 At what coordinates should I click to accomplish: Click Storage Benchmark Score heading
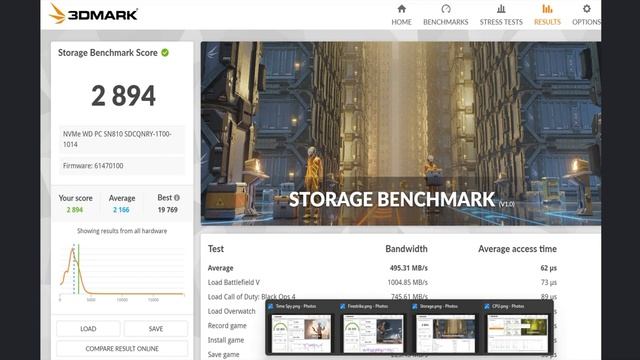pos(108,53)
